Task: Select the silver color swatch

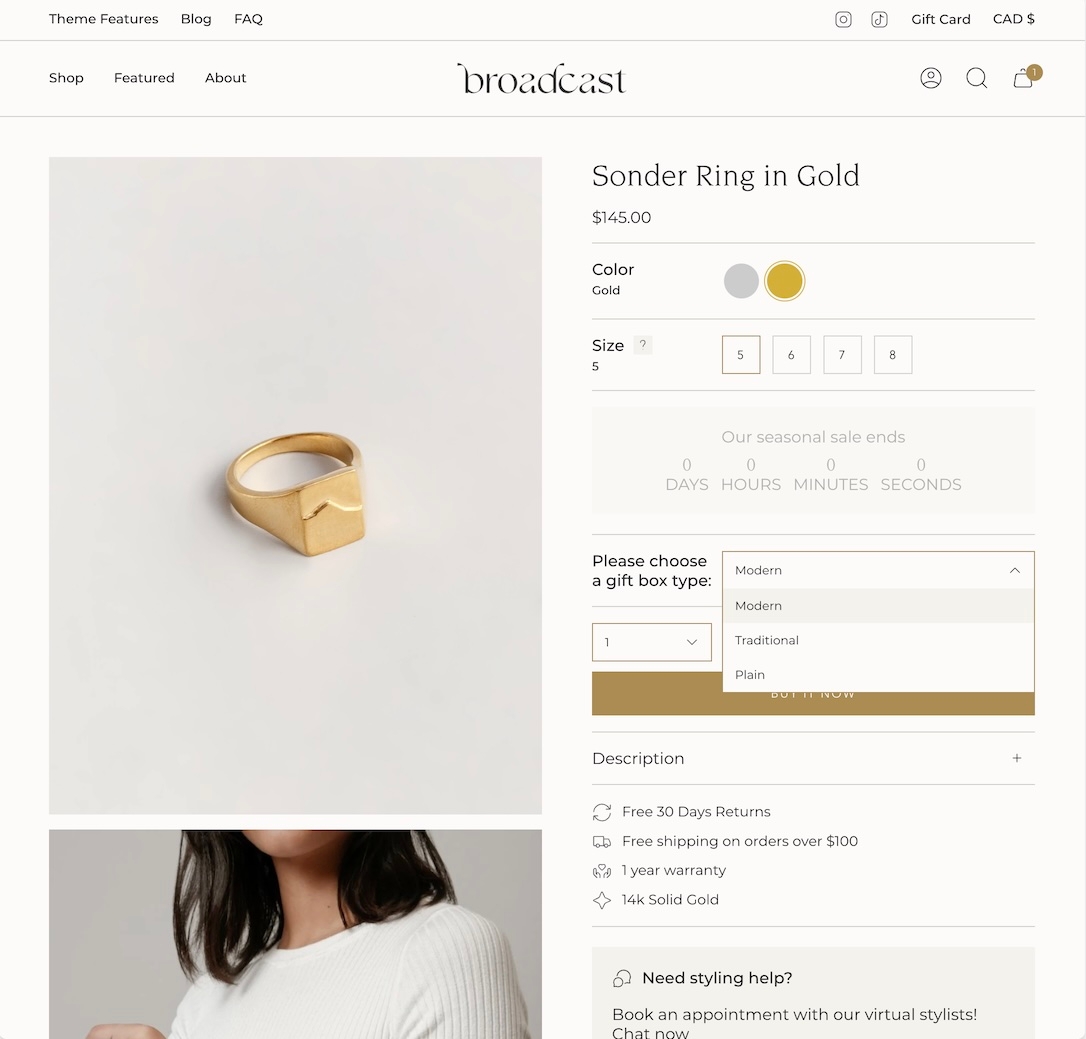Action: point(741,281)
